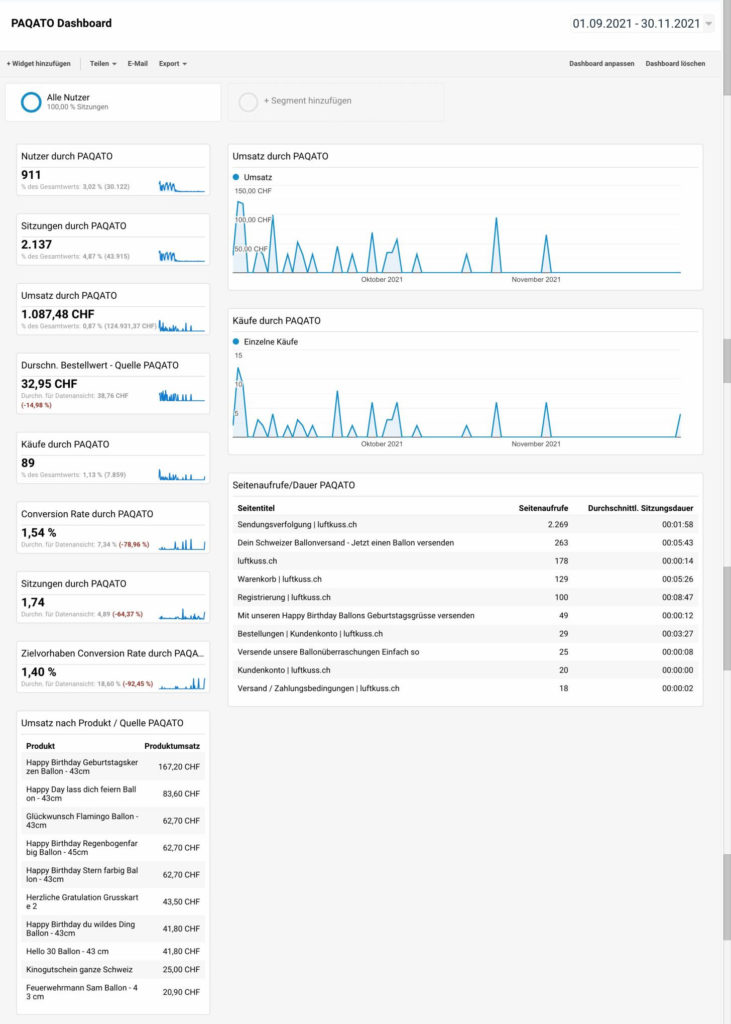This screenshot has width=731, height=1024.
Task: Select the date range 01.09.2021 - 30.11.2021
Action: [x=635, y=23]
